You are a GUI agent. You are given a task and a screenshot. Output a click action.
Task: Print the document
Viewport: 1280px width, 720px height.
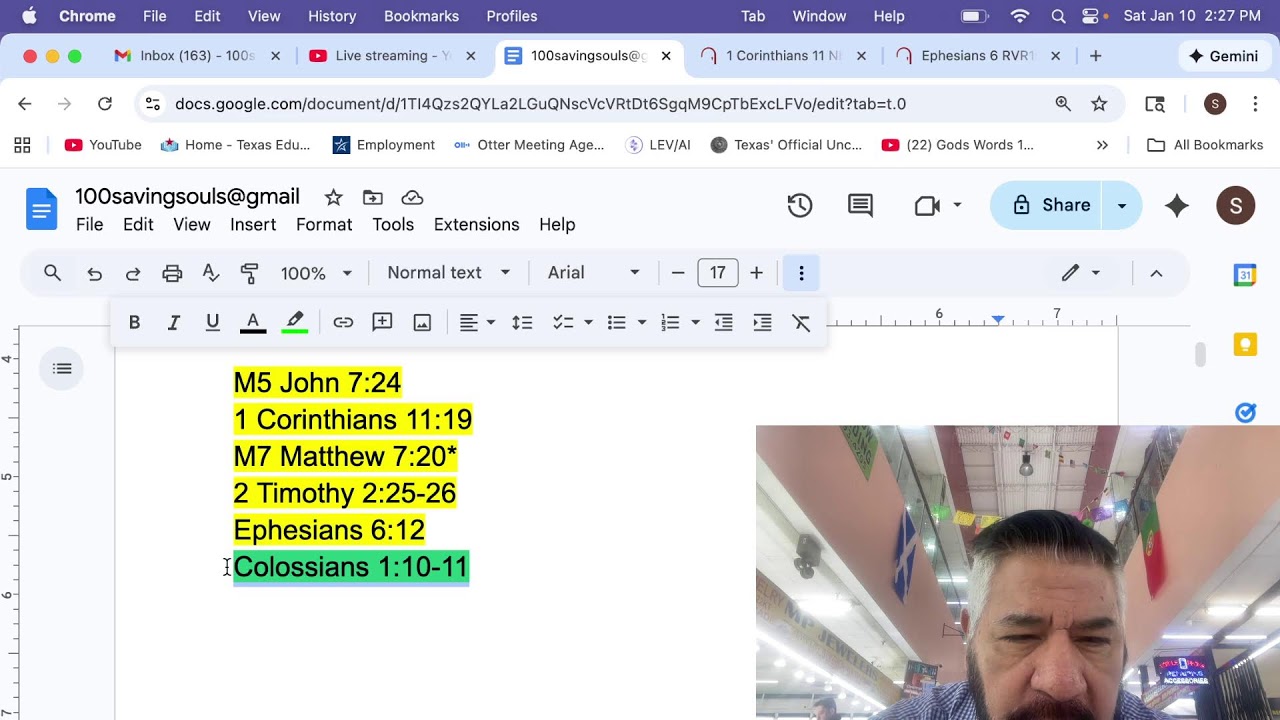point(172,273)
